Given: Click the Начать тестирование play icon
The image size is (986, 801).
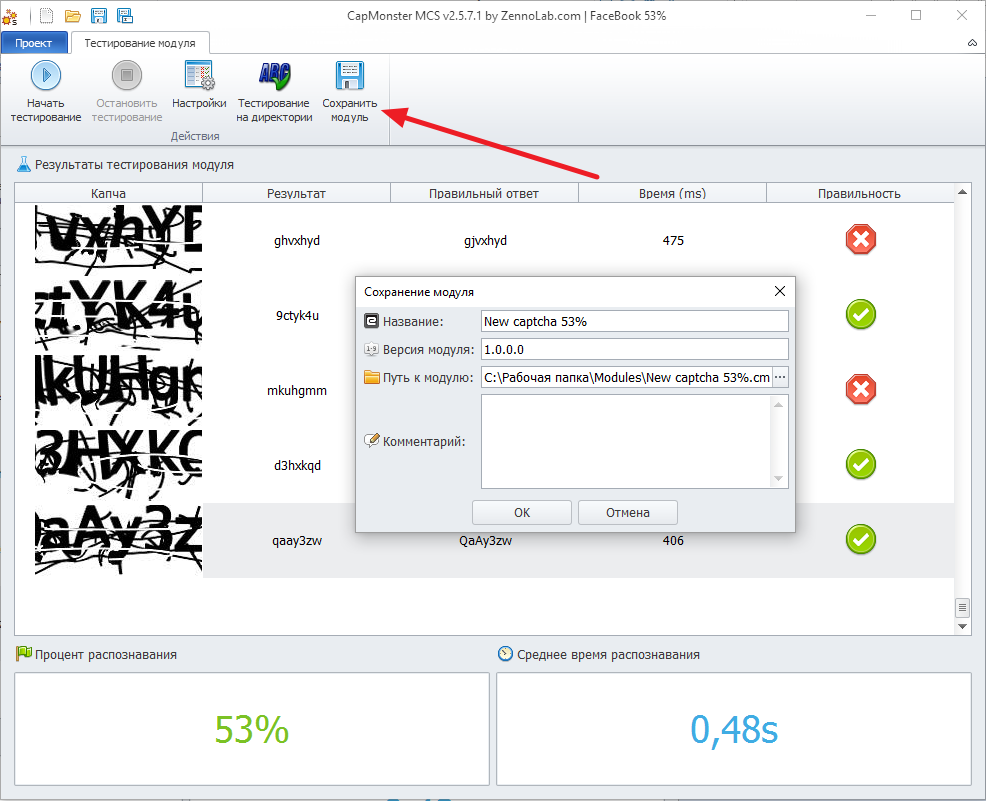Looking at the screenshot, I should click(x=46, y=76).
